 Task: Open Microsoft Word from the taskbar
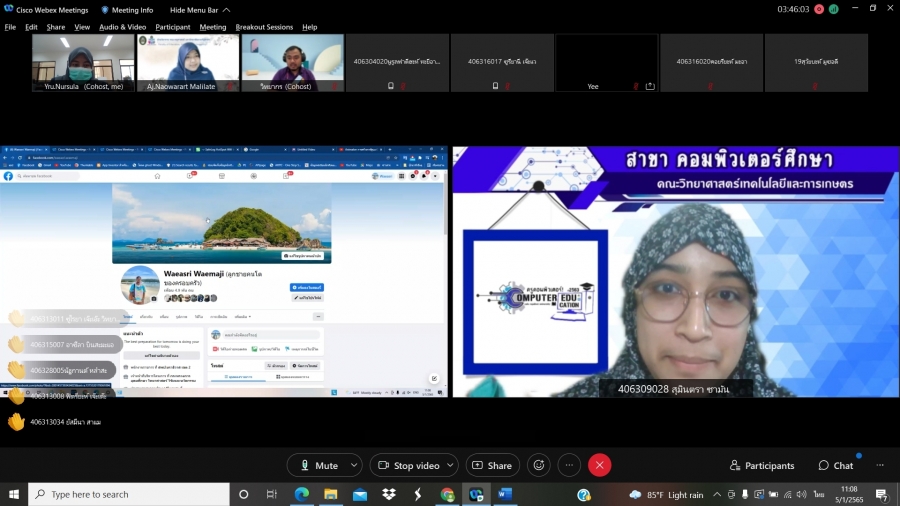pyautogui.click(x=504, y=494)
